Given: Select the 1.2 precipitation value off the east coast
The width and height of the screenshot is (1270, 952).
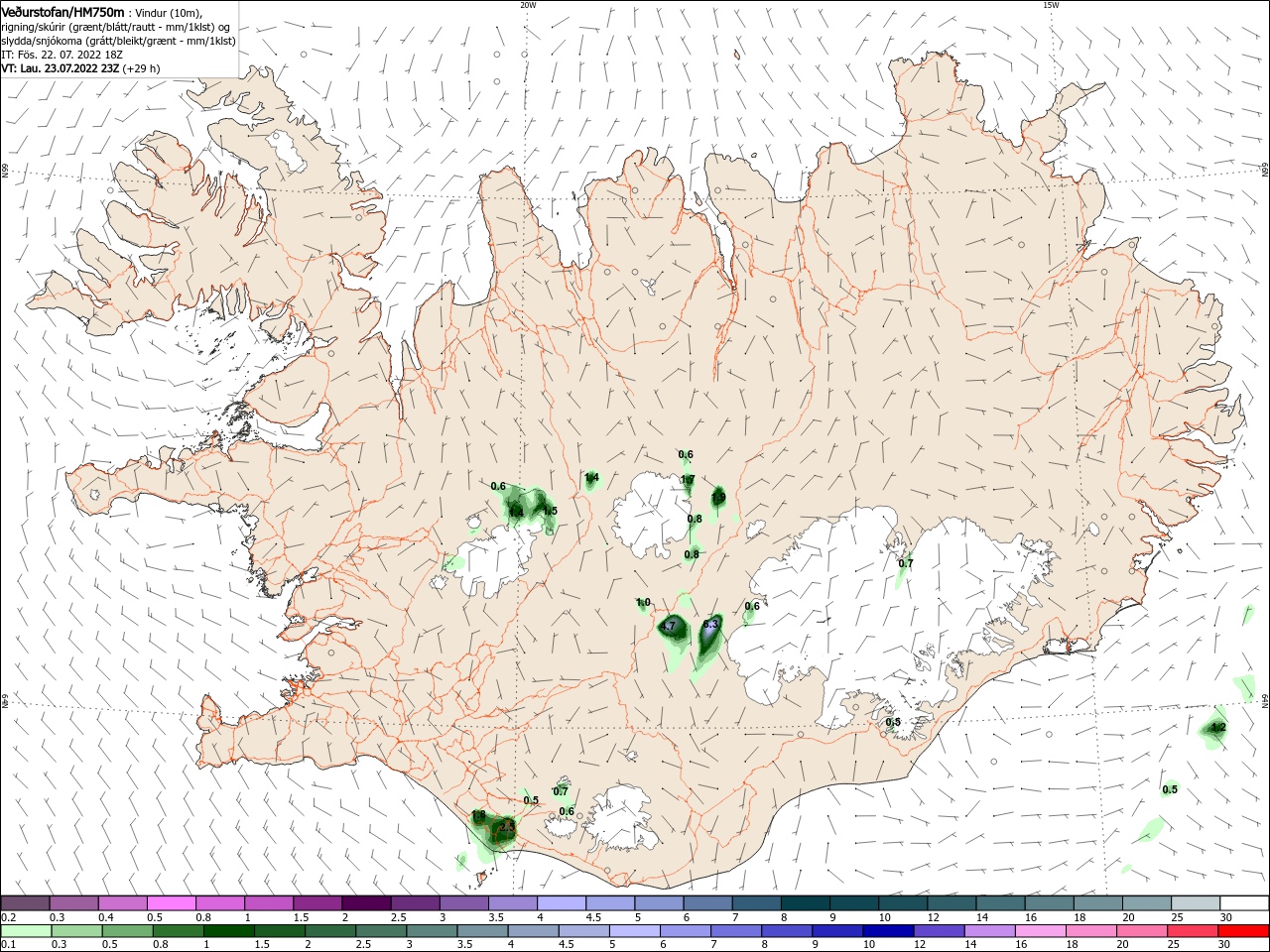Looking at the screenshot, I should (x=1218, y=727).
